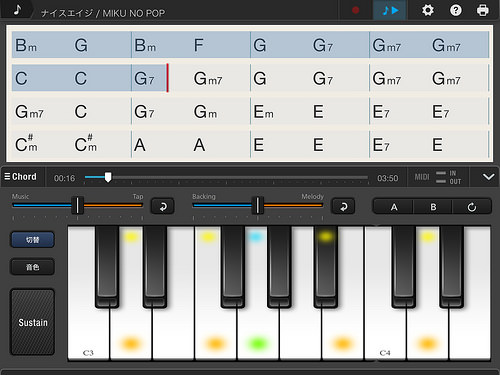Tap the blue note play icon

point(390,10)
